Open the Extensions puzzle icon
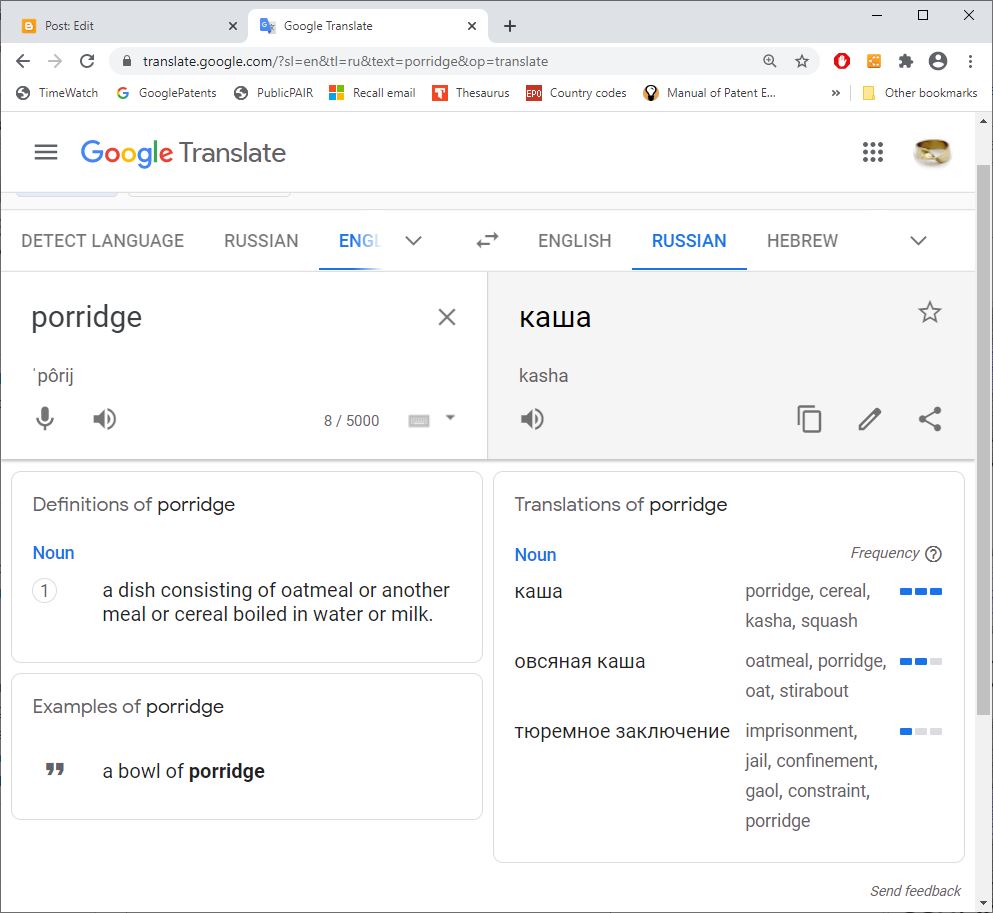Viewport: 993px width, 913px height. coord(906,61)
